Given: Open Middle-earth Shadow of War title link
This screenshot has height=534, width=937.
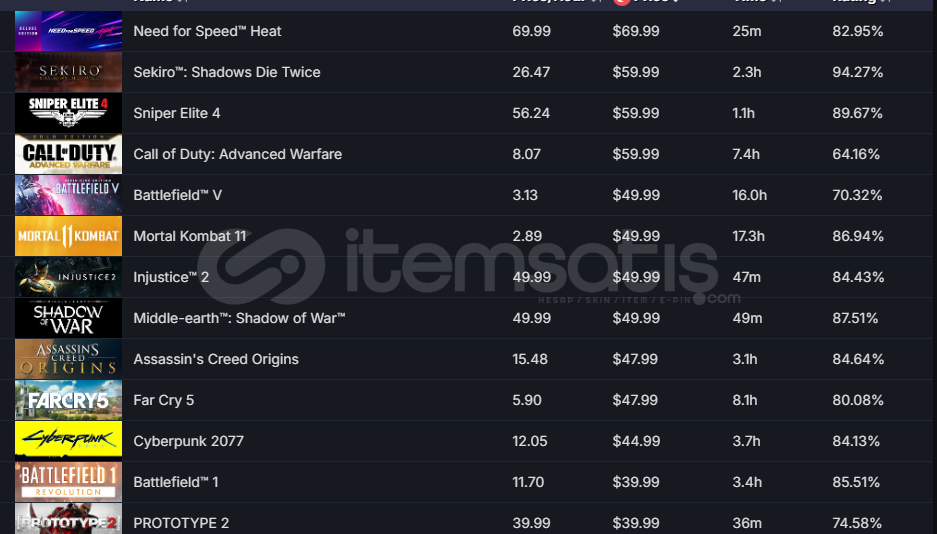Looking at the screenshot, I should tap(239, 318).
